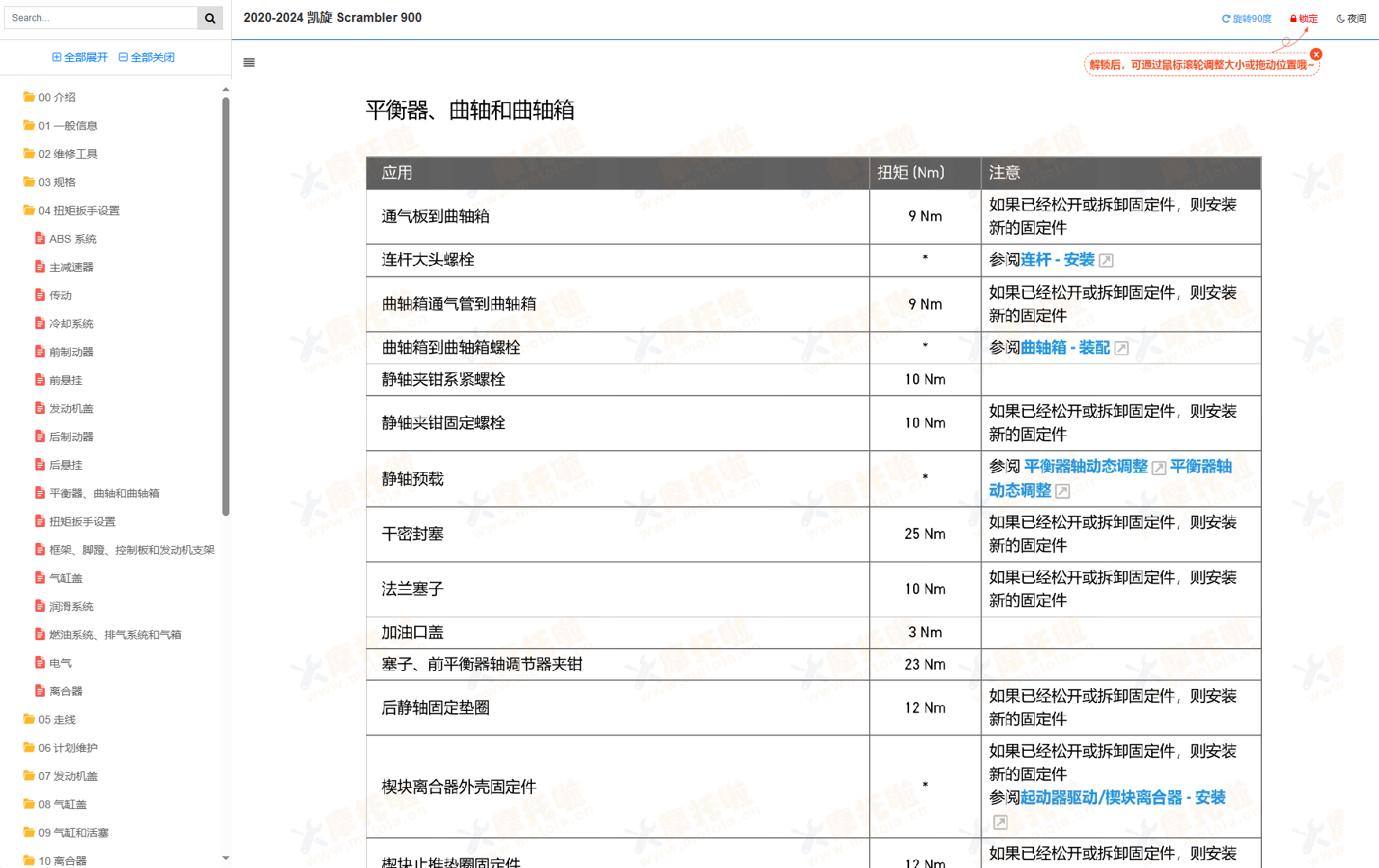The width and height of the screenshot is (1379, 868).
Task: Open the 扭矩扳手设置 document page
Action: [x=75, y=522]
